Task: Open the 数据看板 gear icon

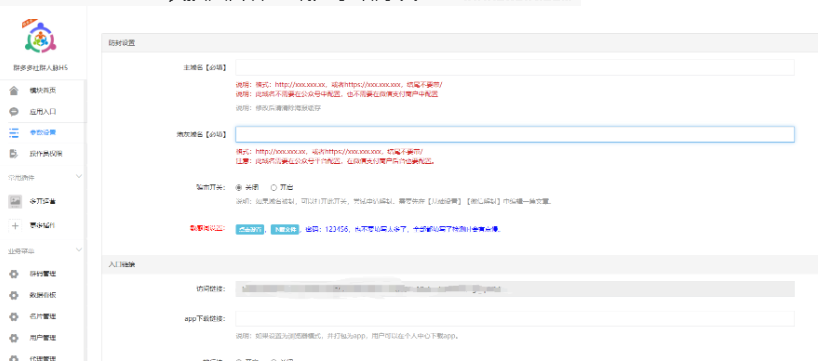Action: 14,295
